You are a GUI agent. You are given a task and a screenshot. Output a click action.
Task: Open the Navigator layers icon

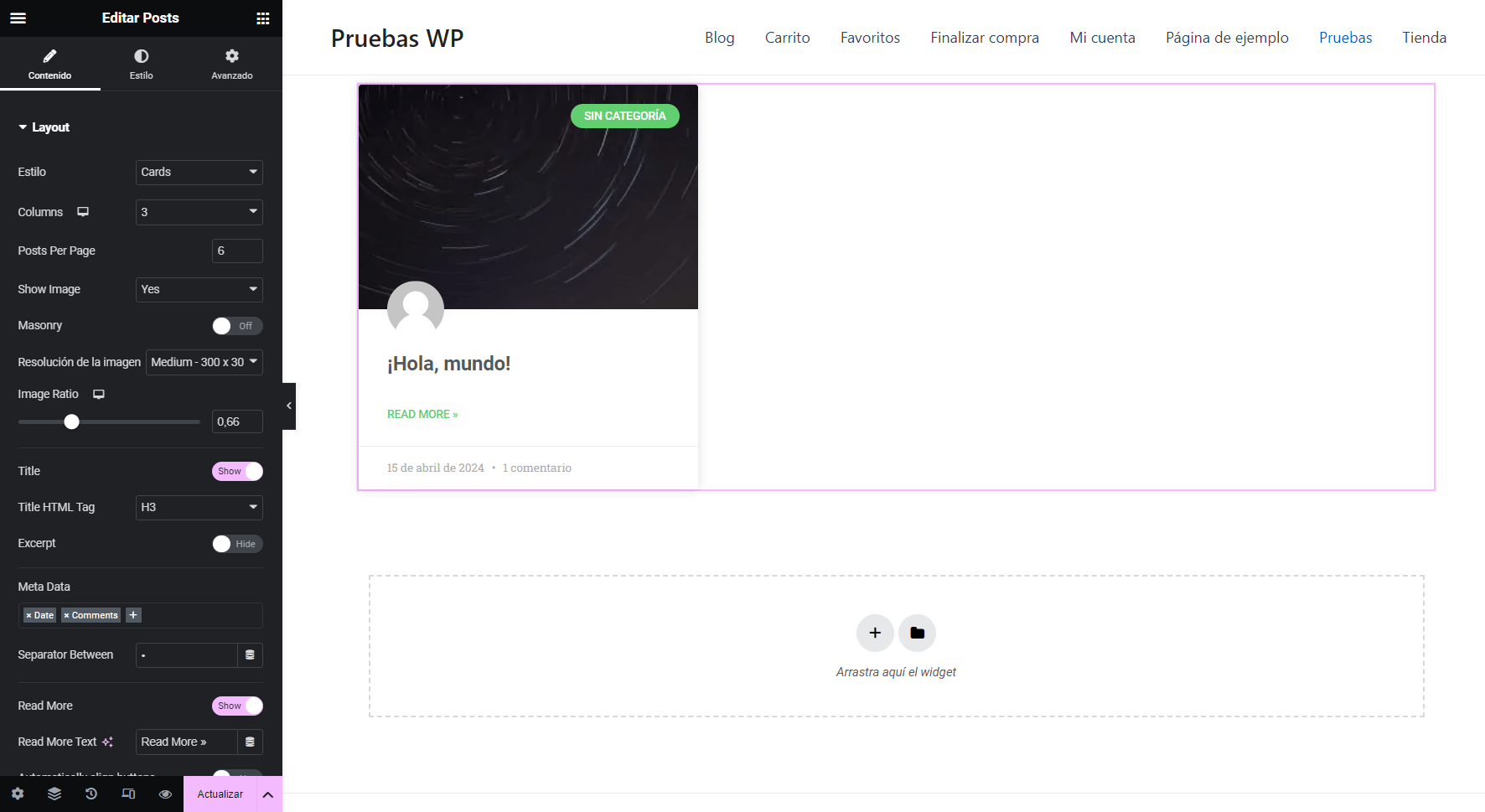click(x=54, y=794)
